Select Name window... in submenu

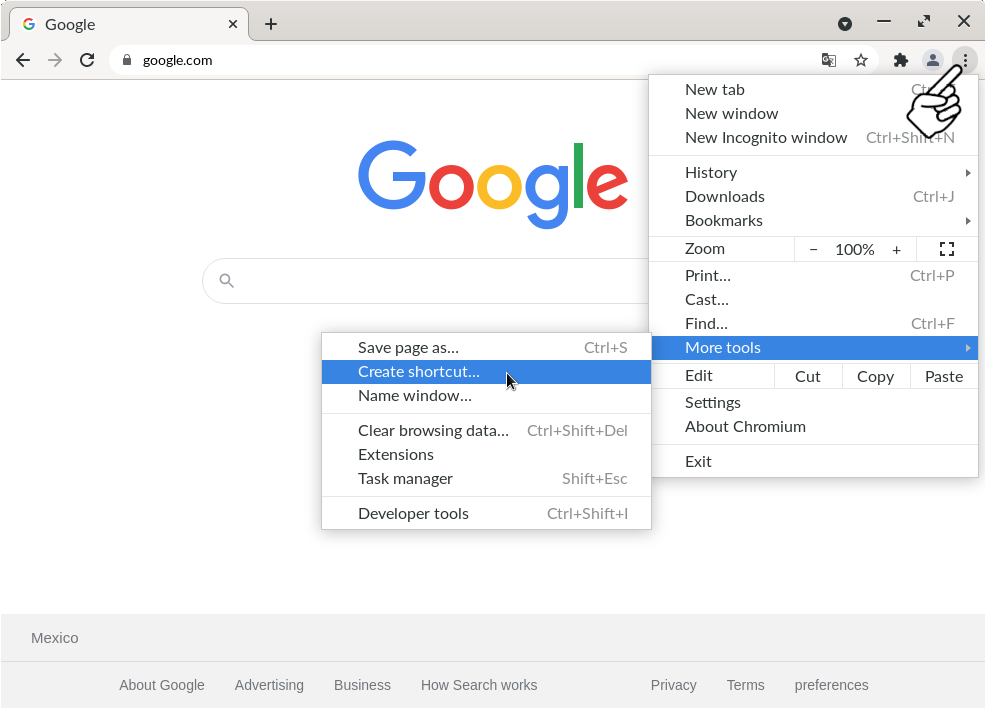point(486,396)
